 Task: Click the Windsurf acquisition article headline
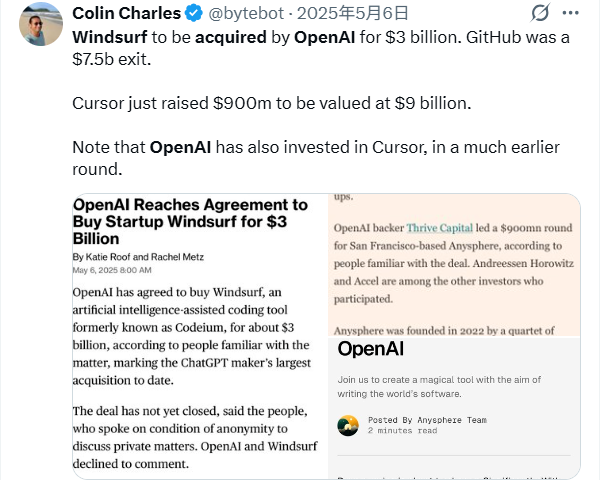click(190, 221)
